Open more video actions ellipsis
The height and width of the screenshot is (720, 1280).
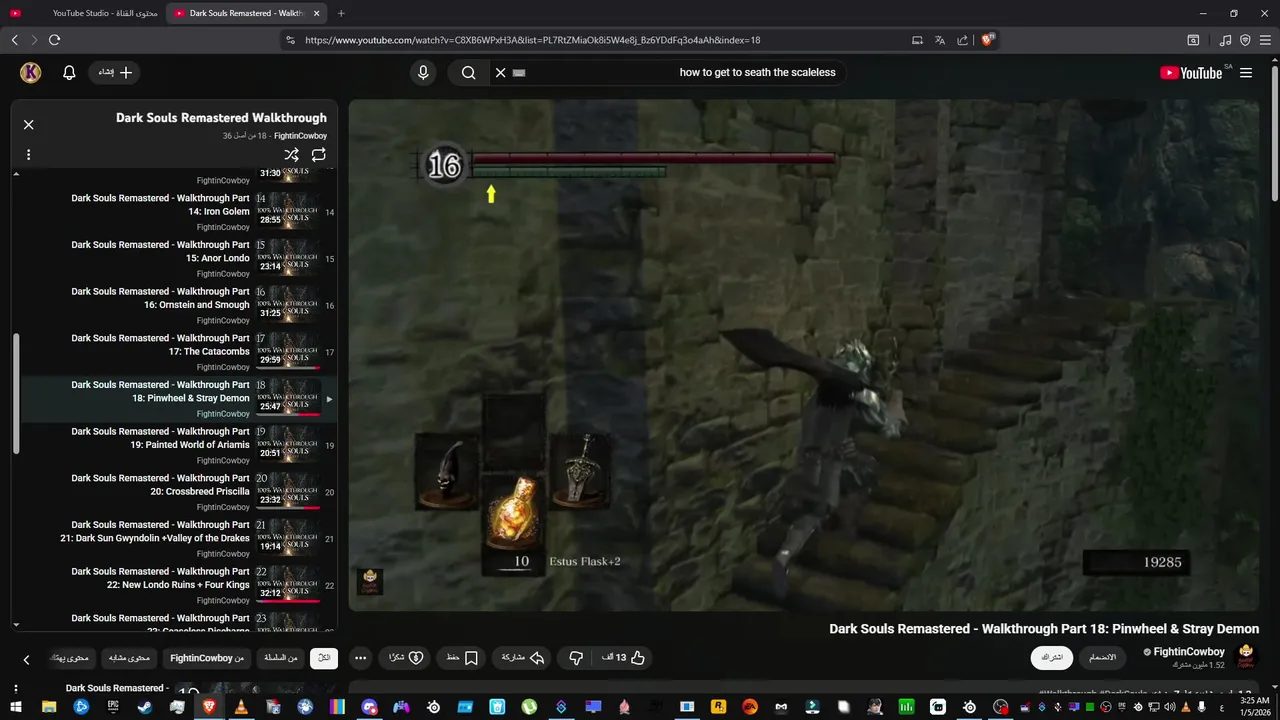coord(360,658)
